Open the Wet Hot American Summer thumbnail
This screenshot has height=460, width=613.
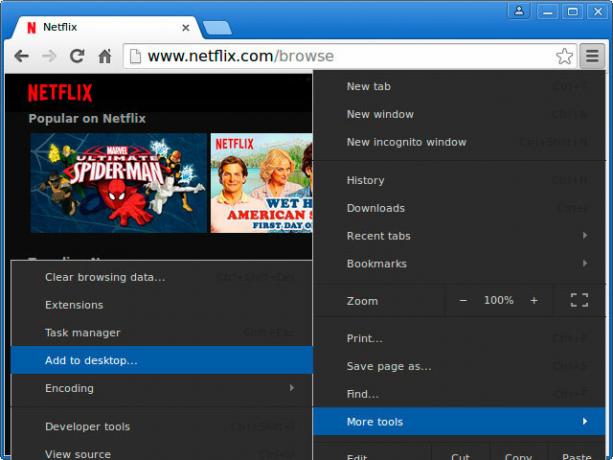[x=261, y=183]
